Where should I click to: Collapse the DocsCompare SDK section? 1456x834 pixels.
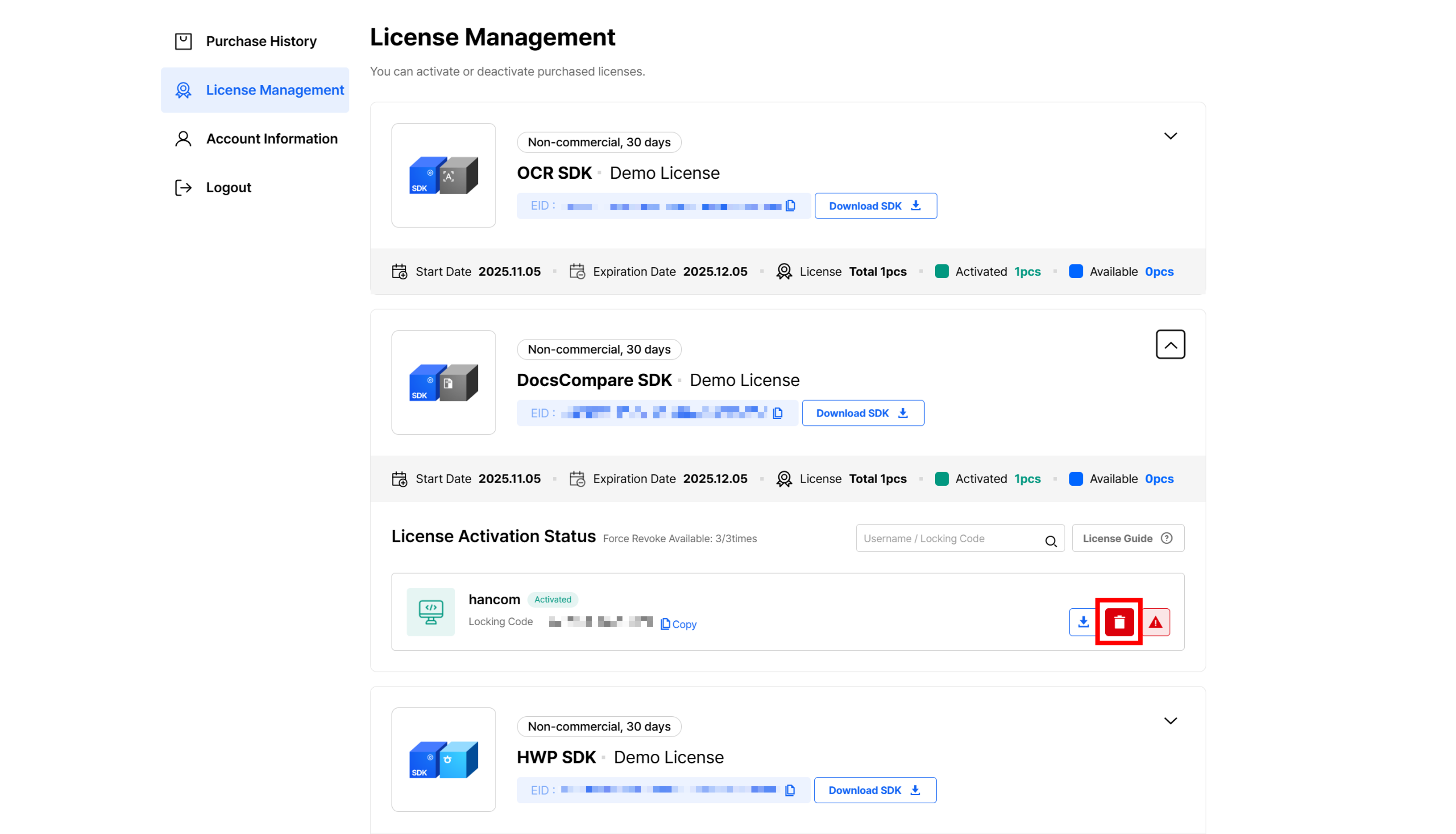click(1170, 344)
